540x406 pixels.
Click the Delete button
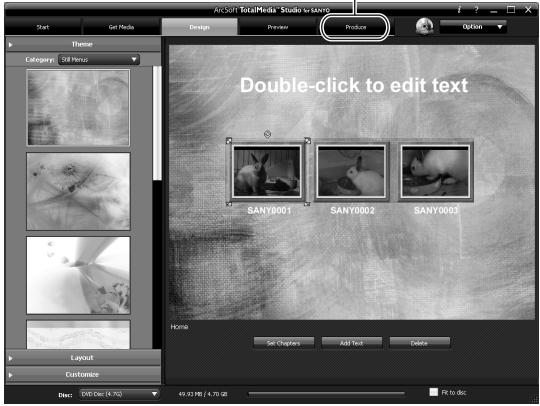pos(419,343)
